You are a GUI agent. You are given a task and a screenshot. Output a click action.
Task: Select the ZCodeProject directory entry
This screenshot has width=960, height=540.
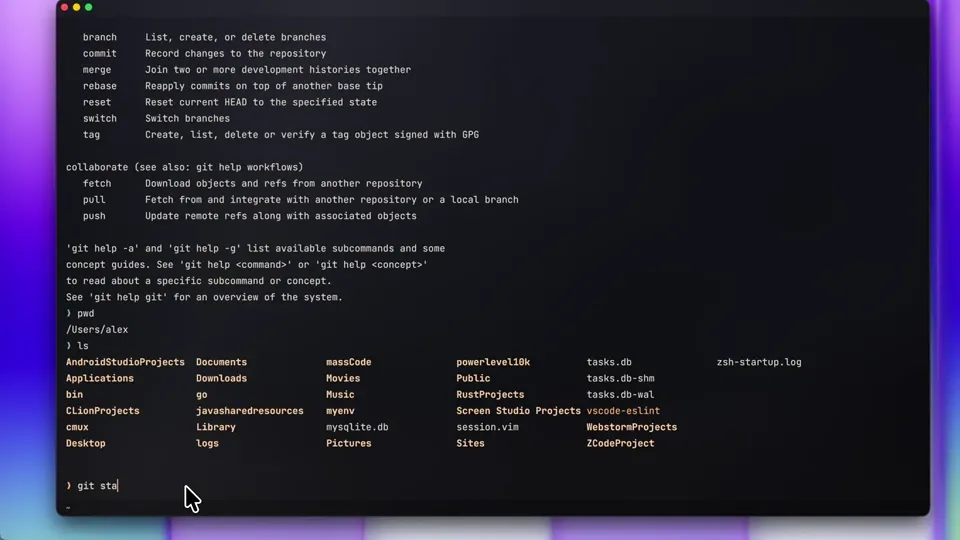(620, 443)
